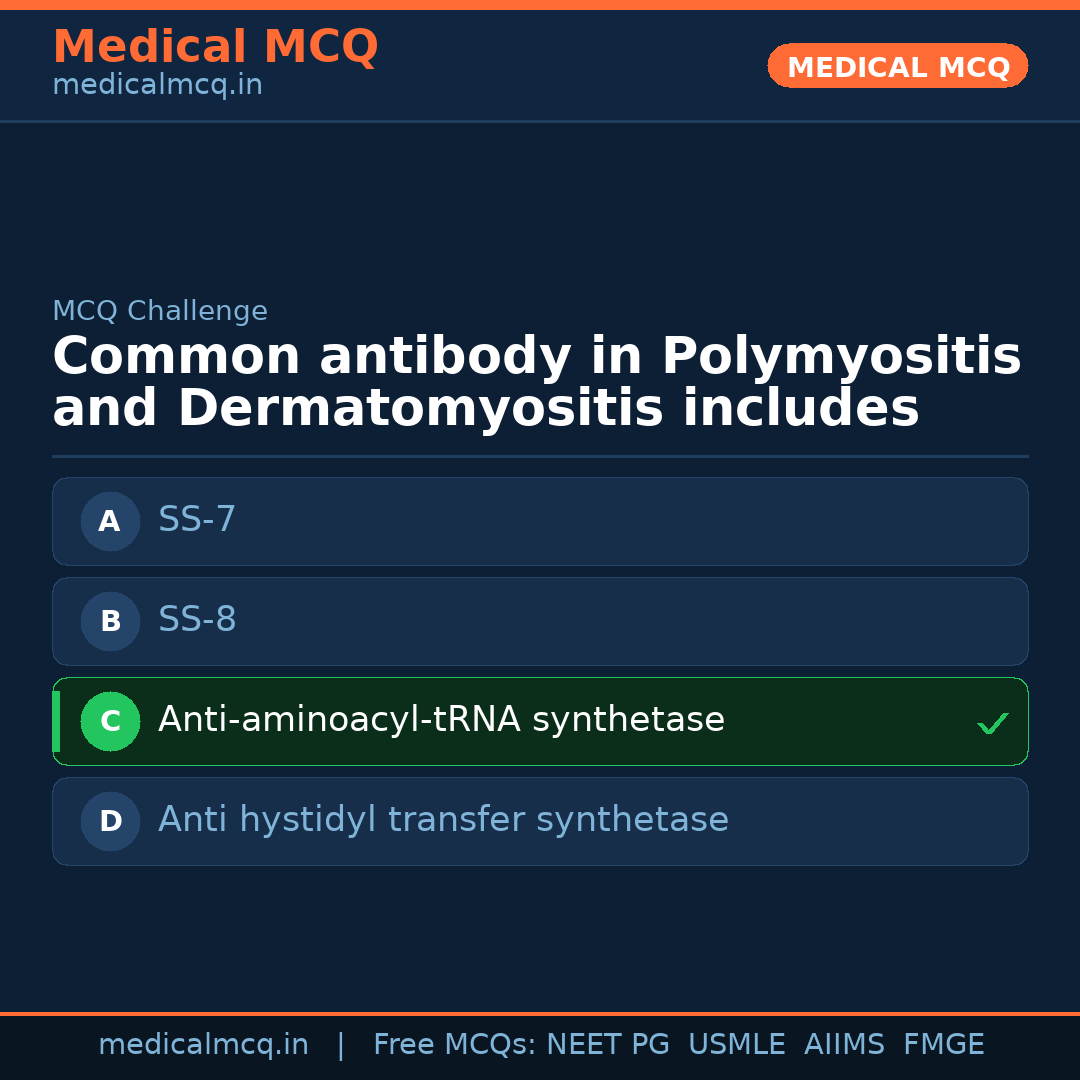Click the Free MCQs footer text
This screenshot has height=1080, width=1080.
tap(454, 1045)
